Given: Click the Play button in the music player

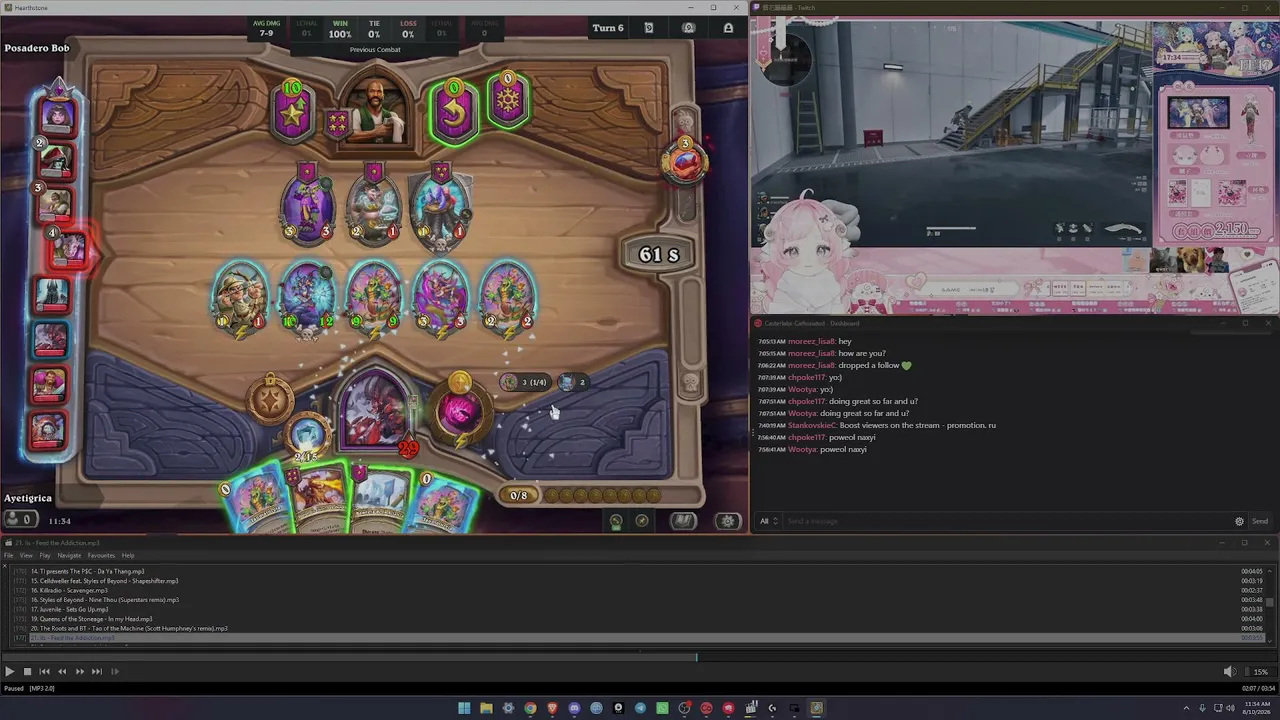Looking at the screenshot, I should pos(9,672).
